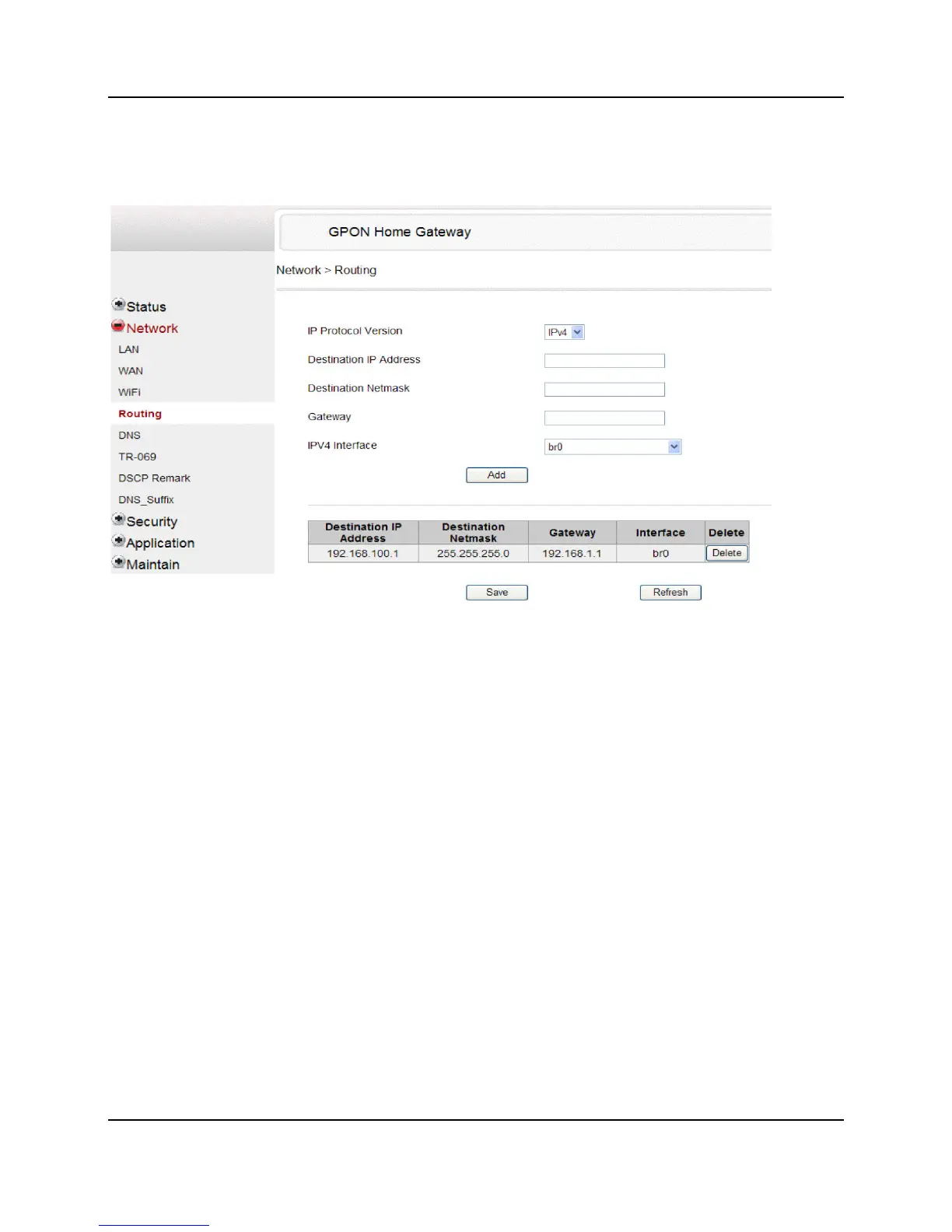This screenshot has width=952, height=1232.
Task: Focus the Destination IP Address field
Action: pos(604,361)
